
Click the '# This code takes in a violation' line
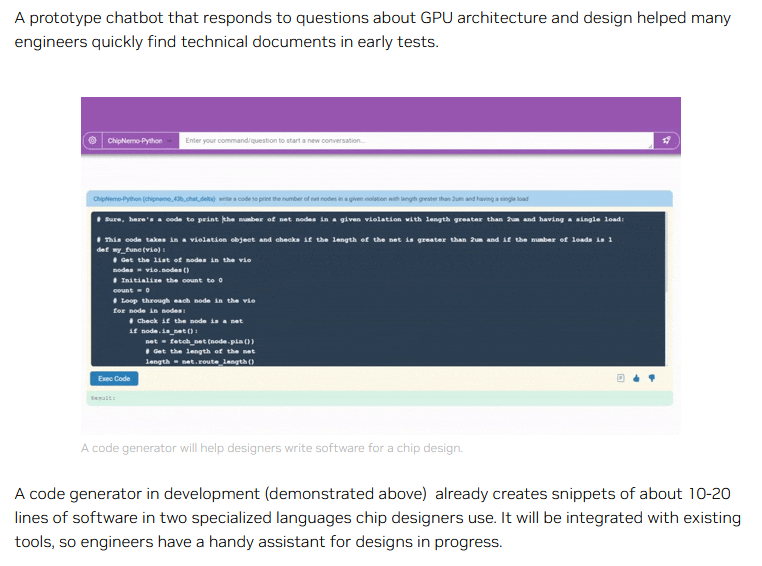point(354,240)
